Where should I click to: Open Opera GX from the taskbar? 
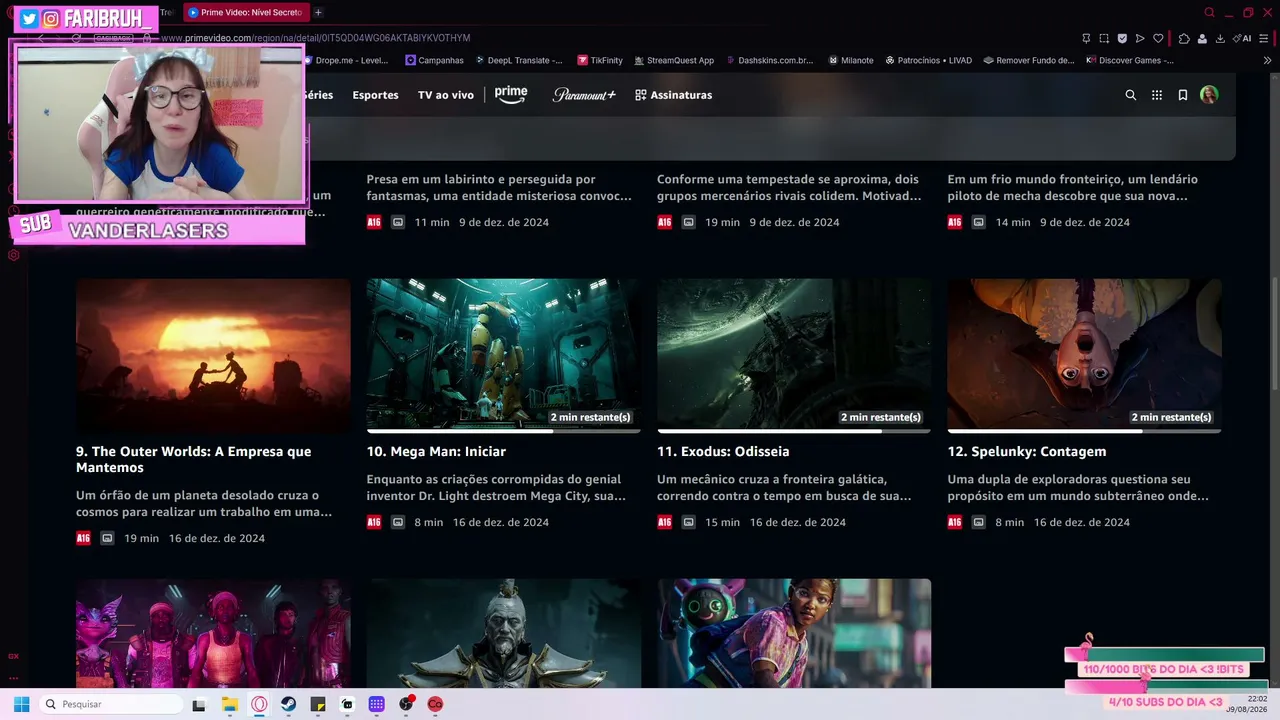pos(259,704)
